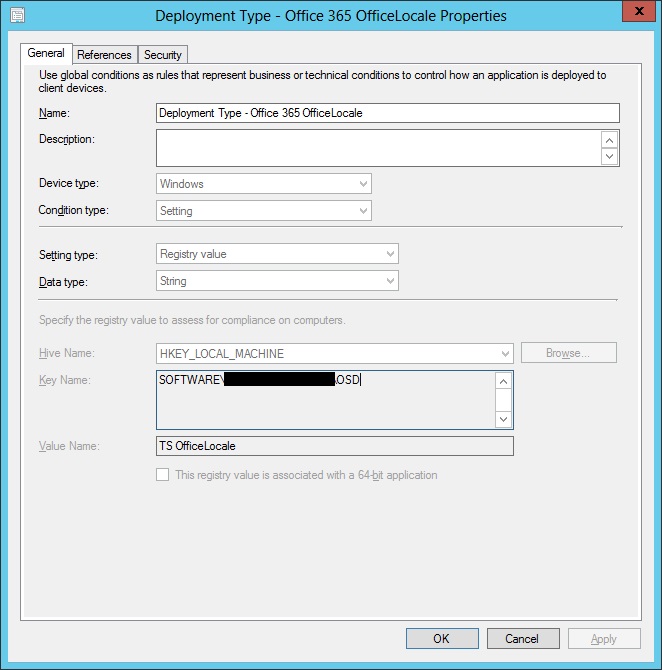Expand the Device type dropdown

tap(264, 184)
